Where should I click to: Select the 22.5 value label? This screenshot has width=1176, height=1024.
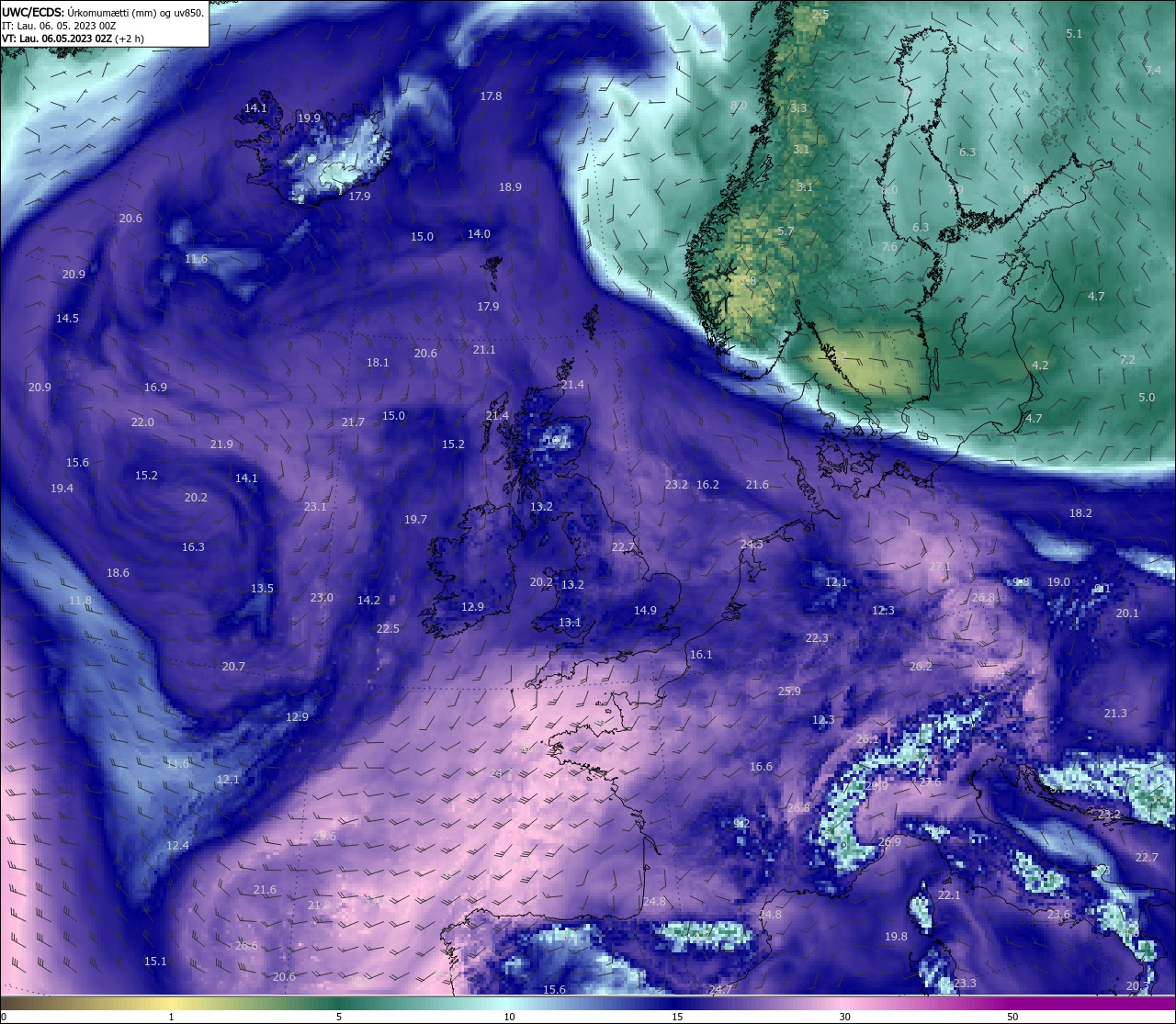click(x=388, y=629)
